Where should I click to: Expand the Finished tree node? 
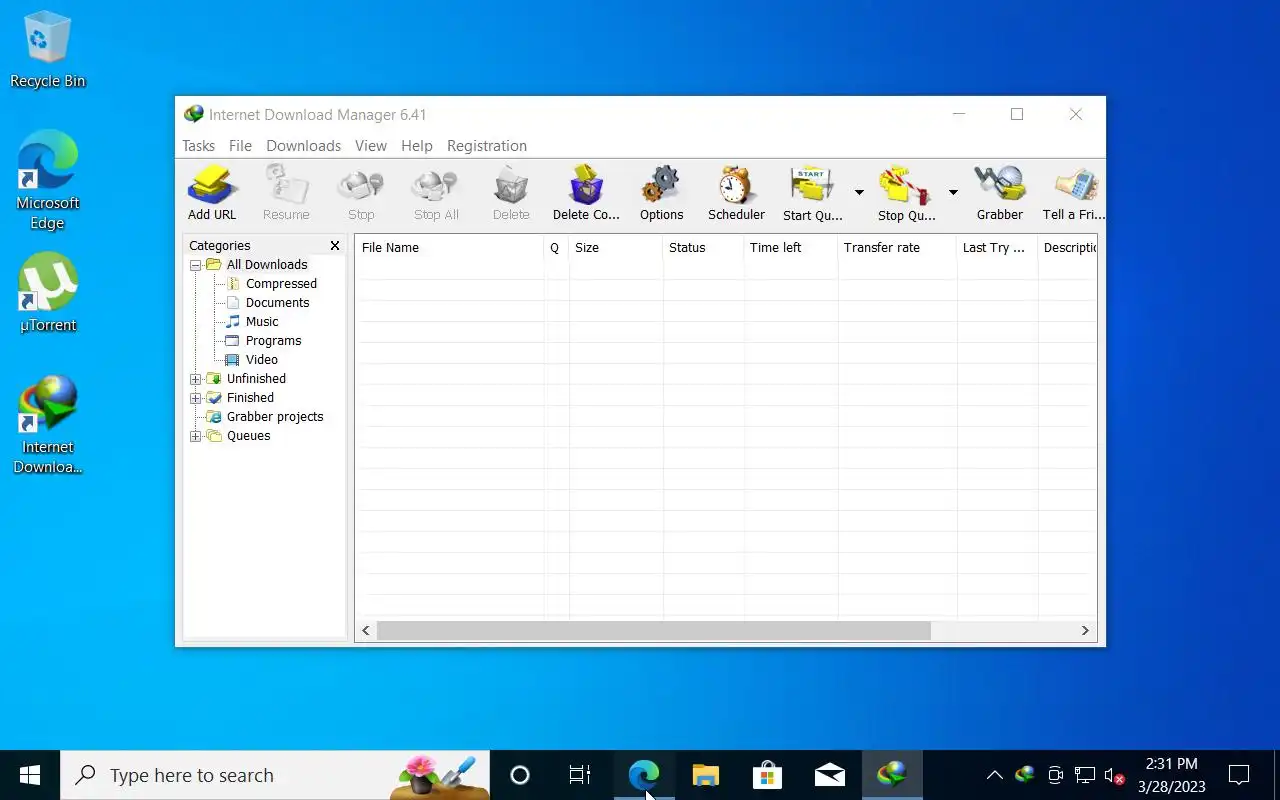tap(196, 398)
